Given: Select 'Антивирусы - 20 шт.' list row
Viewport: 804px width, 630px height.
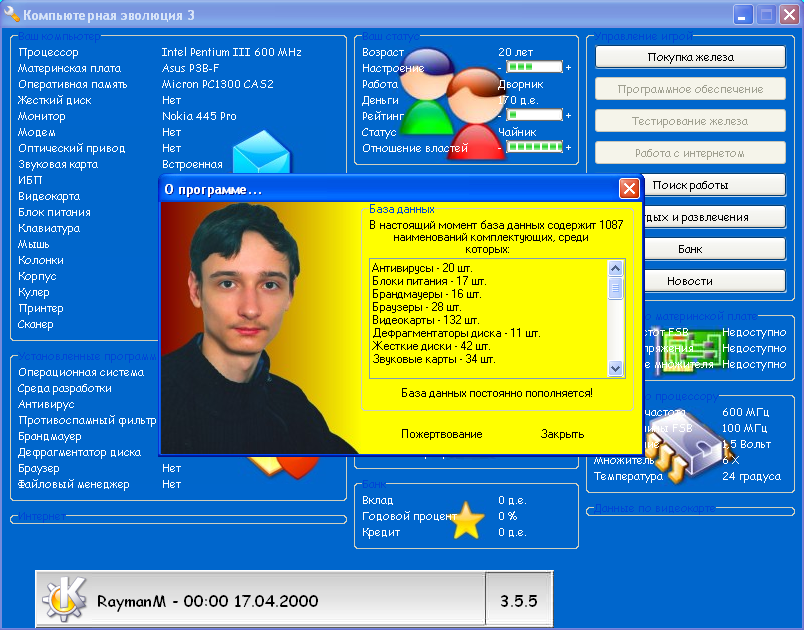Looking at the screenshot, I should (488, 268).
